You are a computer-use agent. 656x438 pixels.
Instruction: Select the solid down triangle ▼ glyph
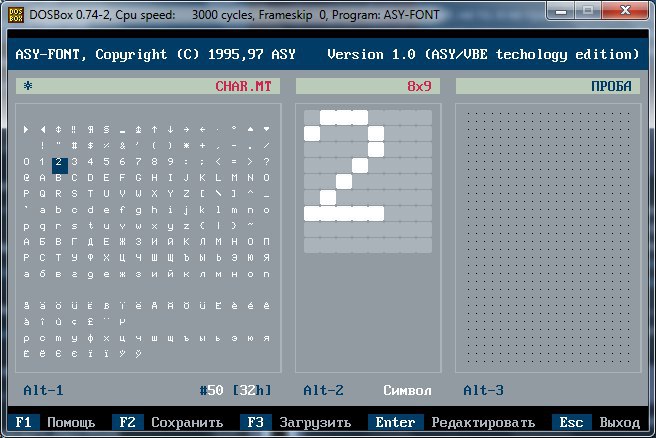point(266,130)
